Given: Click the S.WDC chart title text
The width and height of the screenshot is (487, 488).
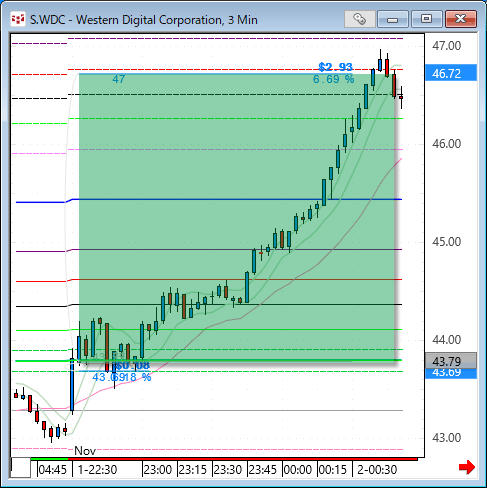Looking at the screenshot, I should pos(144,20).
